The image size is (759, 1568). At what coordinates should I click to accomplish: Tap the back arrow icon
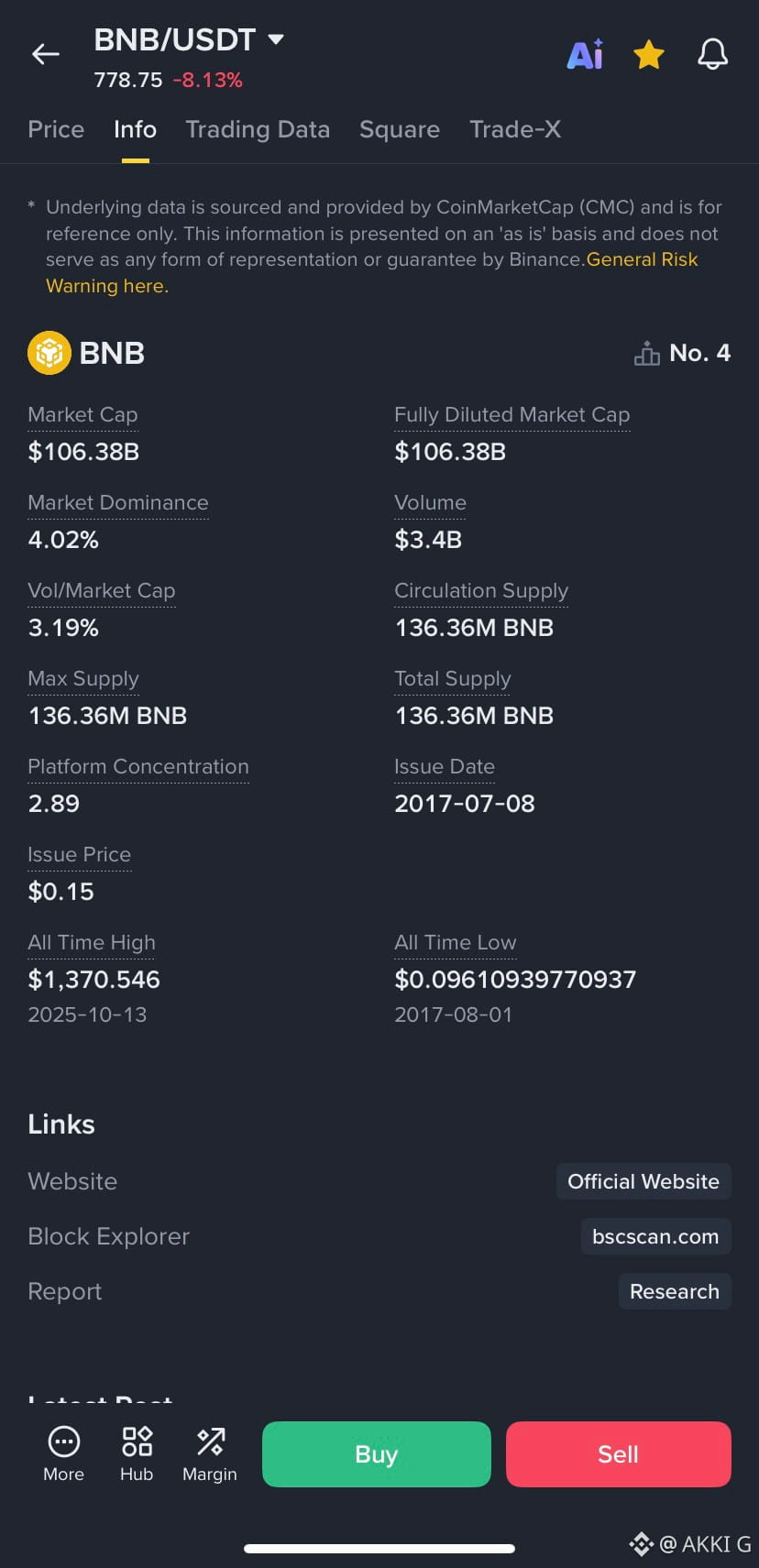[x=46, y=55]
